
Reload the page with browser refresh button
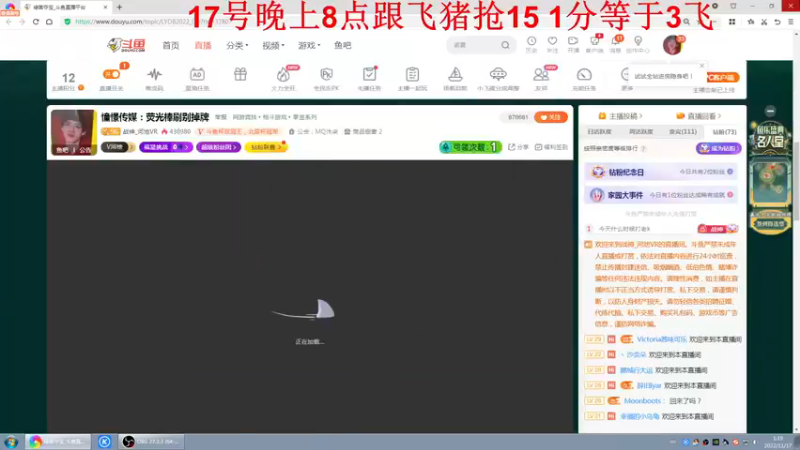click(x=36, y=21)
